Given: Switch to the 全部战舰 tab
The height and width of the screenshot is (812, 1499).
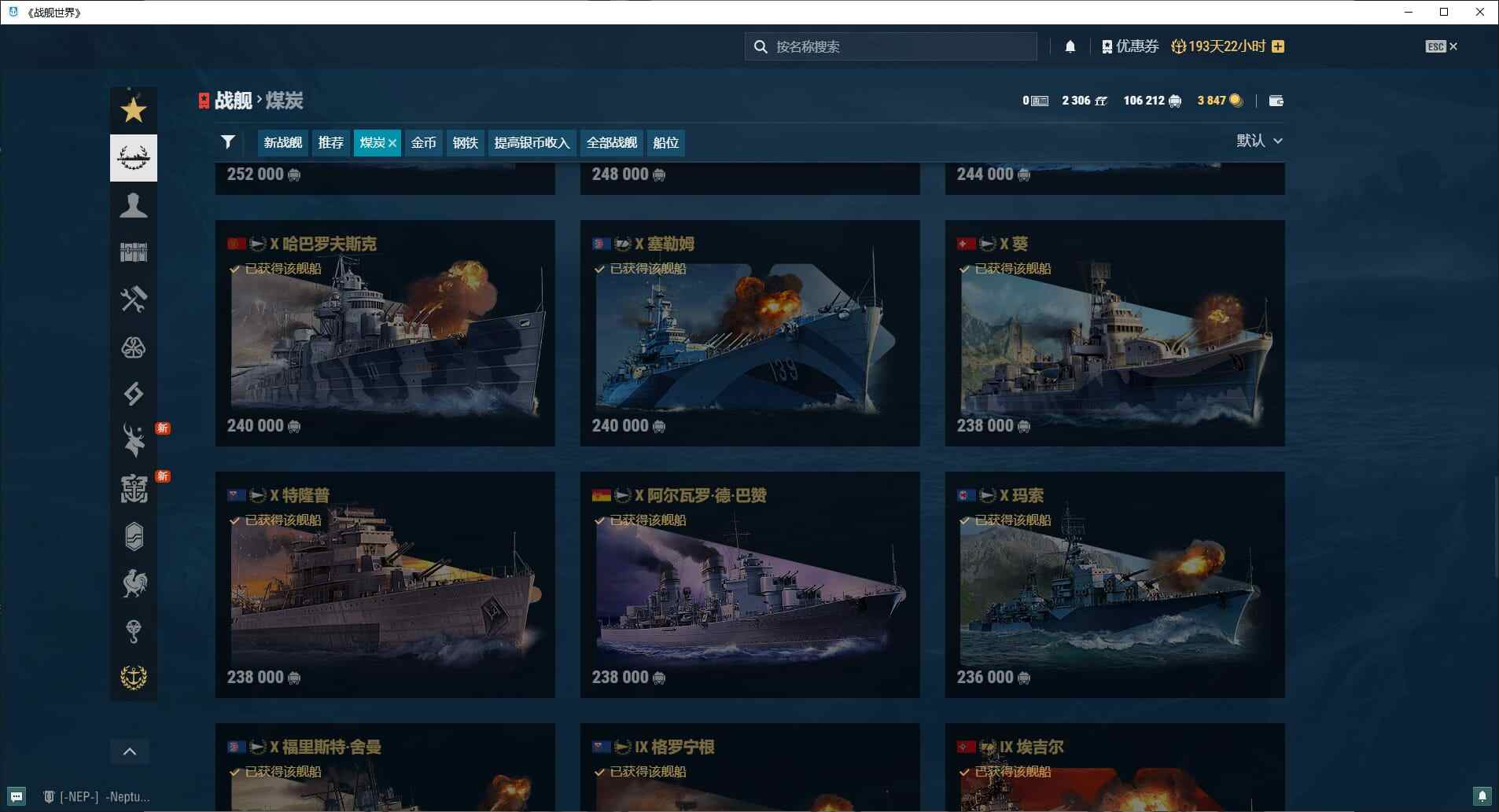Looking at the screenshot, I should tap(611, 142).
